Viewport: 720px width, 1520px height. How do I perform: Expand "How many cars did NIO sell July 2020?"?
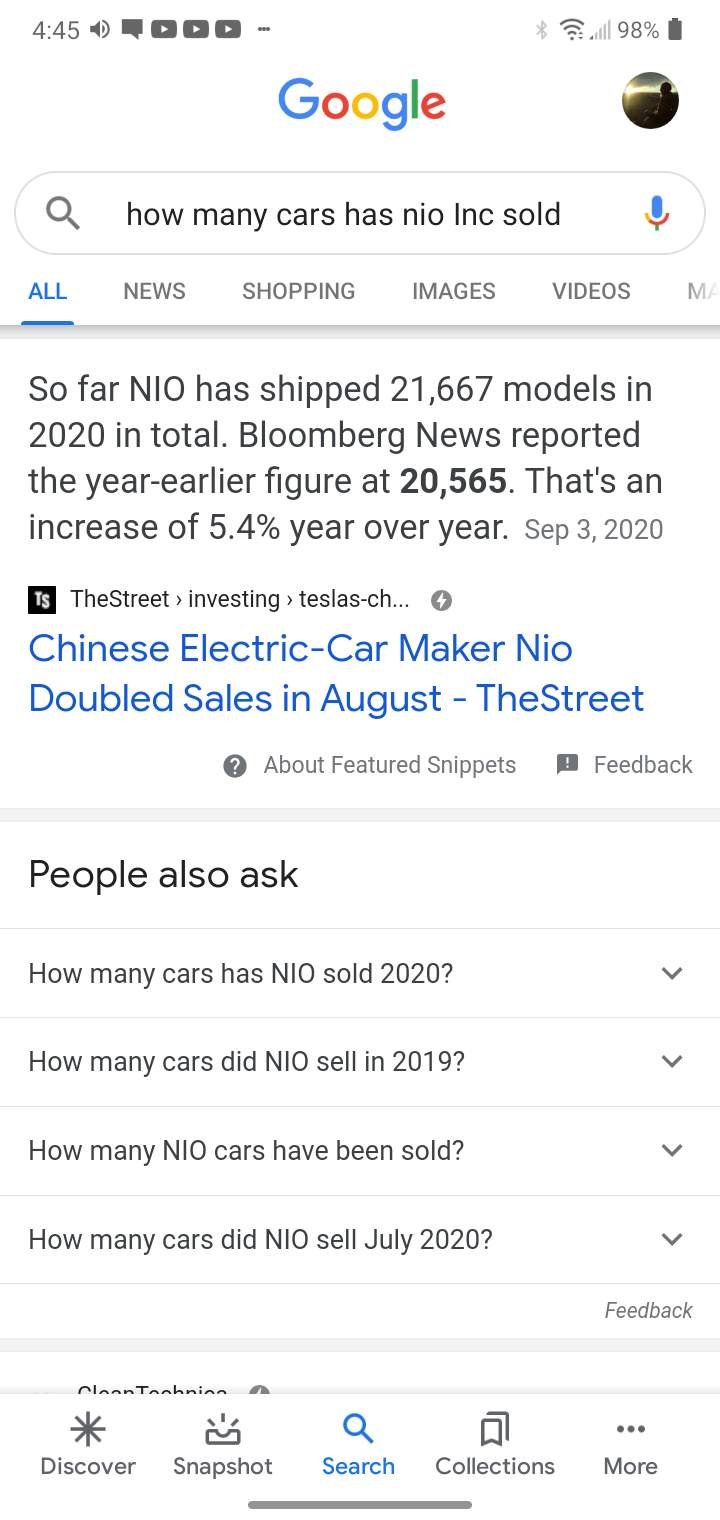(x=672, y=1239)
